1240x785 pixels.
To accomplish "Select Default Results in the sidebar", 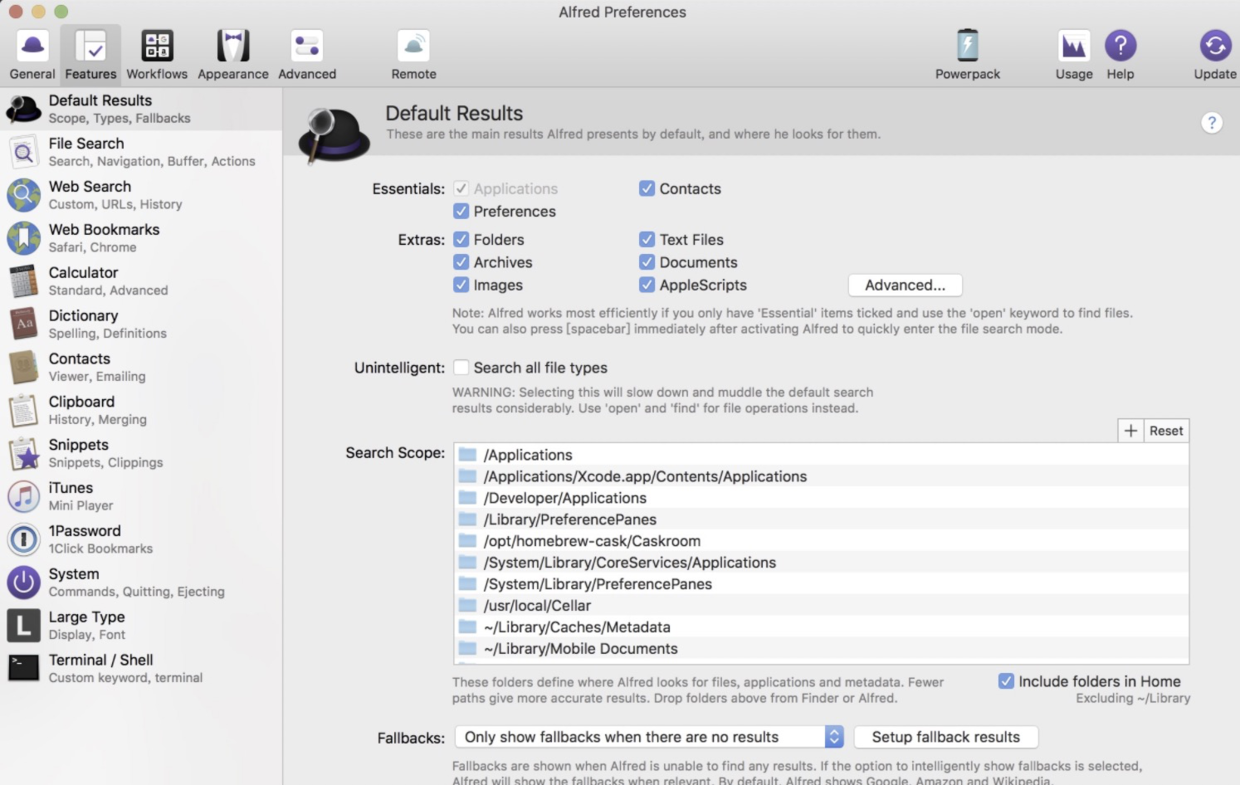I will 141,109.
